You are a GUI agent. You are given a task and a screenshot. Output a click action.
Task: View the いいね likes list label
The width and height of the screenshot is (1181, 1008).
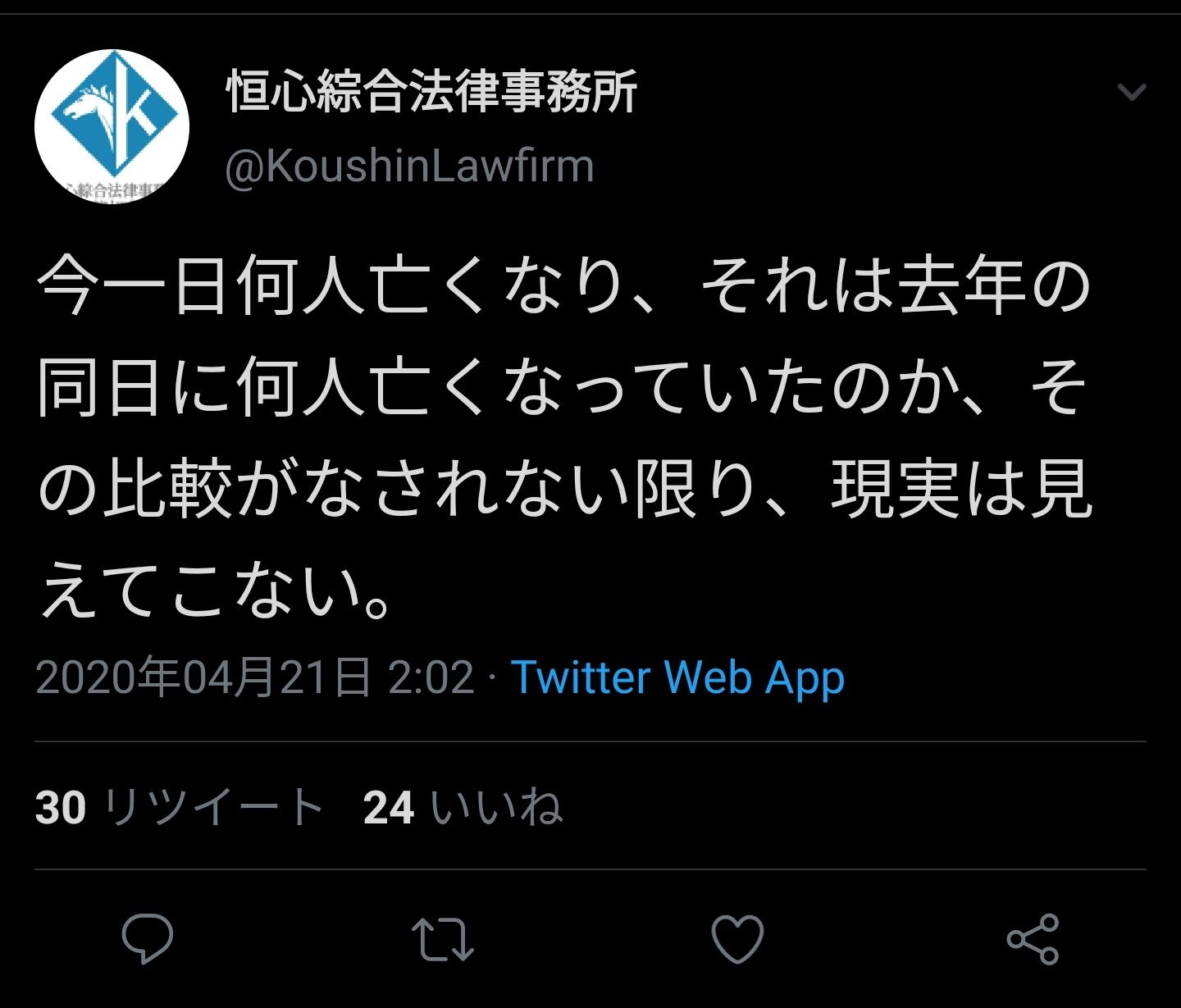coord(496,807)
